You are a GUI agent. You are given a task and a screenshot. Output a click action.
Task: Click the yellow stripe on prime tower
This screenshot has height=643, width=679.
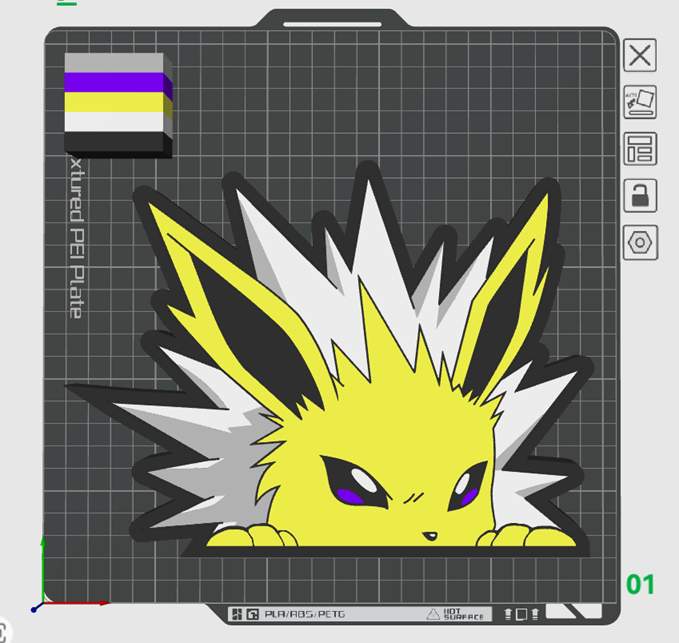coord(114,104)
